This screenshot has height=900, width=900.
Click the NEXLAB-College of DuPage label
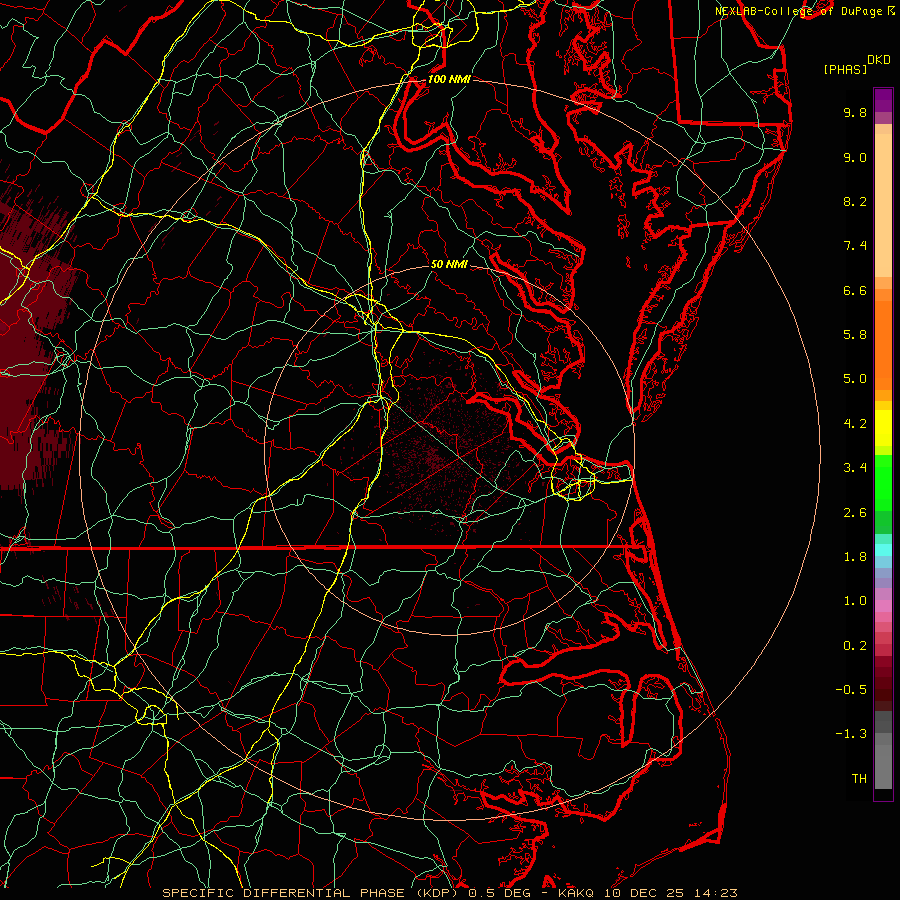coord(801,11)
